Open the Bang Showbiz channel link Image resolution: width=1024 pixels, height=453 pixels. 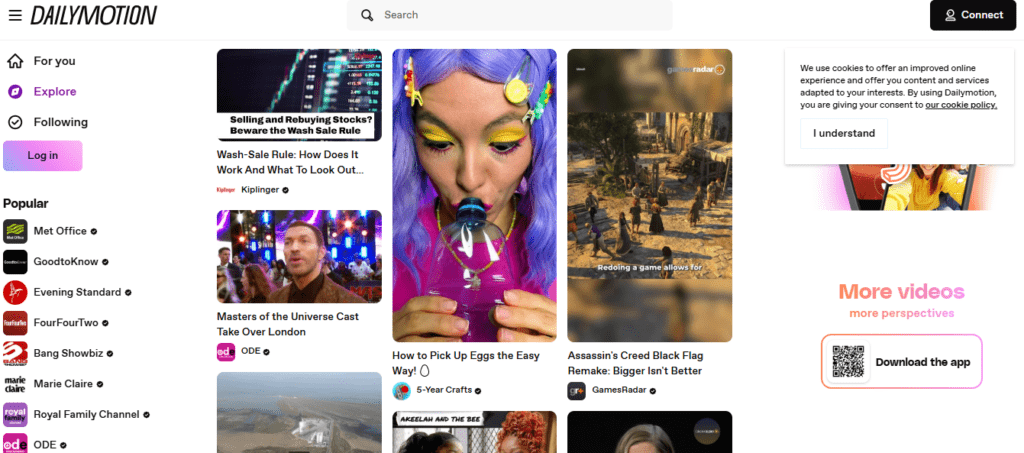(69, 354)
